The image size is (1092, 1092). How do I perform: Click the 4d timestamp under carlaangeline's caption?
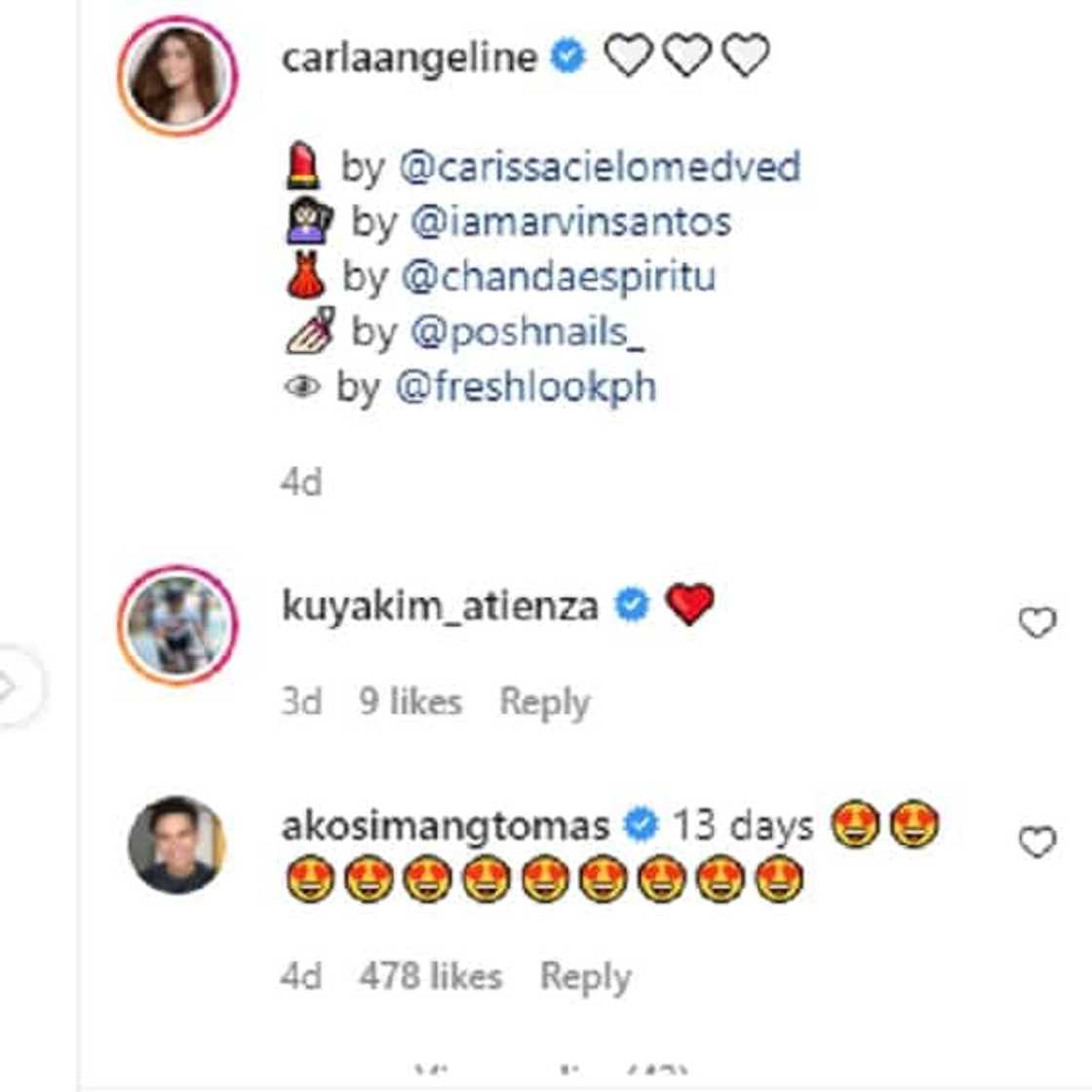tap(300, 482)
